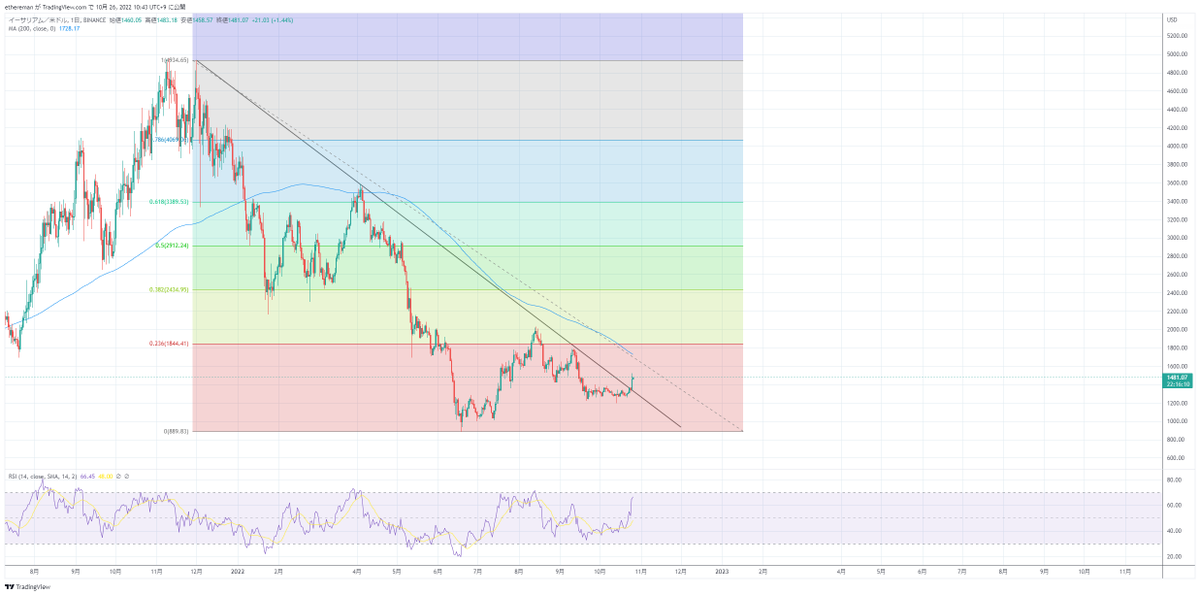Click the 2023 label on time axis
This screenshot has width=1200, height=595.
pos(721,572)
